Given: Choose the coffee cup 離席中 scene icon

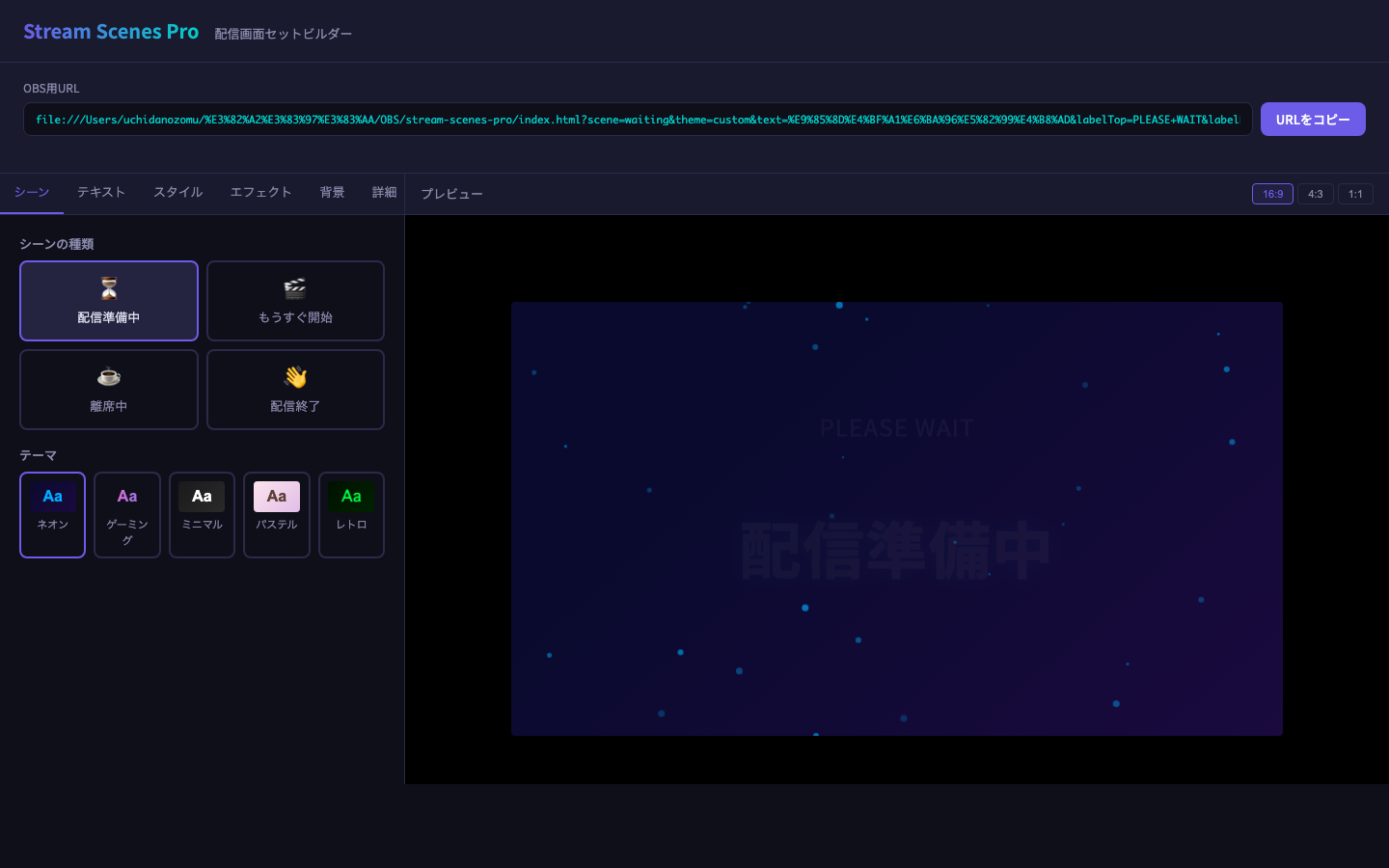Looking at the screenshot, I should click(109, 377).
